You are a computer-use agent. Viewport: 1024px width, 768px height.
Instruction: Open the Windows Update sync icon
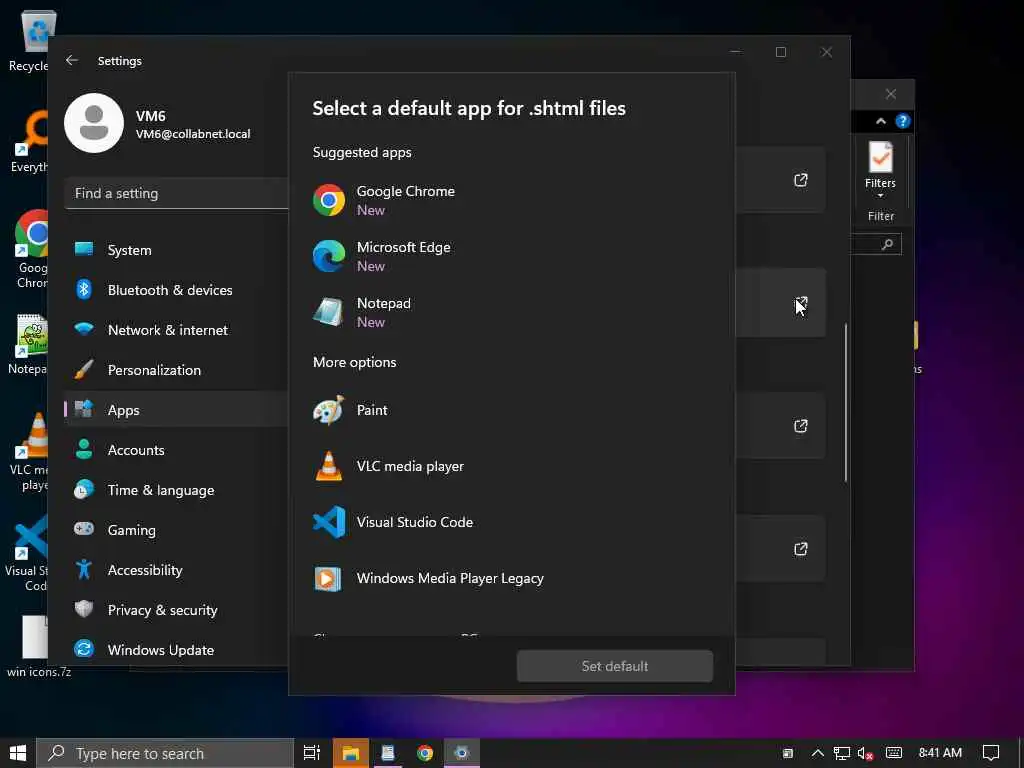[84, 649]
